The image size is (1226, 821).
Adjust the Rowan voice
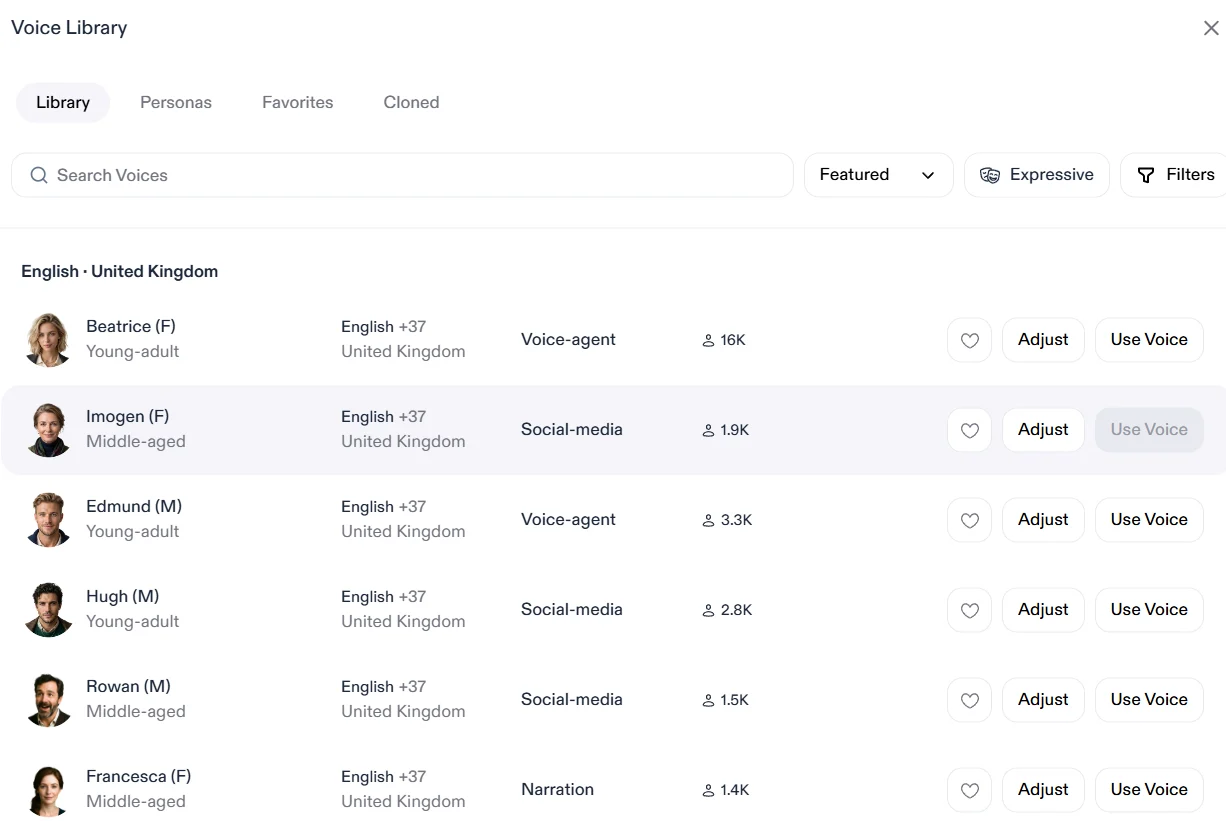coord(1043,700)
